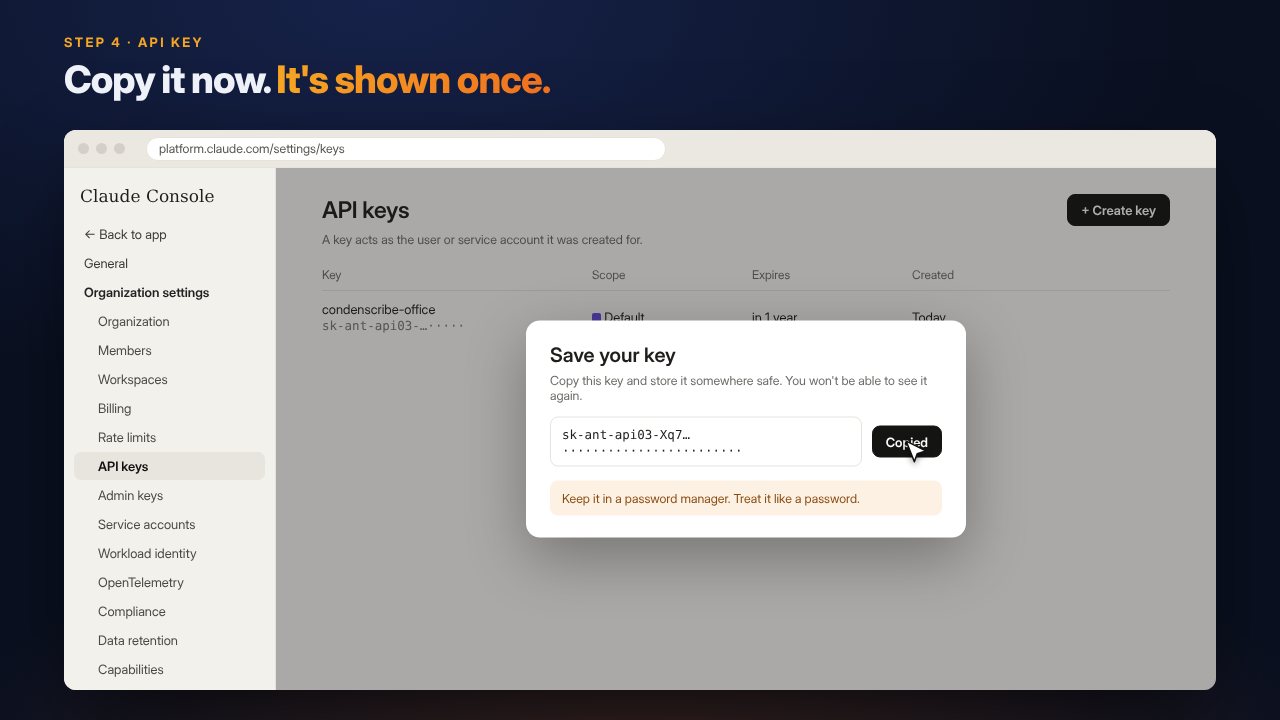Go to Data retention settings
1280x720 pixels.
tap(138, 640)
